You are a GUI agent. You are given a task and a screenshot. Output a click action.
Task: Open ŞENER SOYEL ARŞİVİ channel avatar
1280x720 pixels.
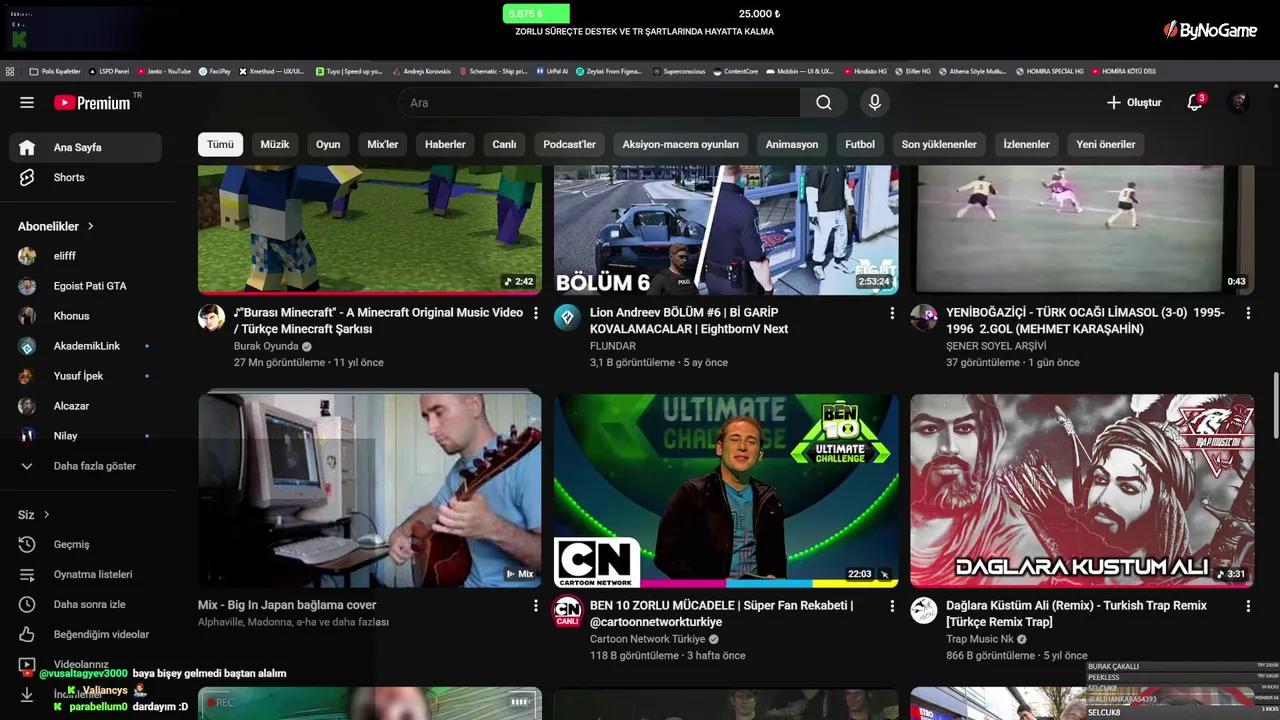coord(924,318)
